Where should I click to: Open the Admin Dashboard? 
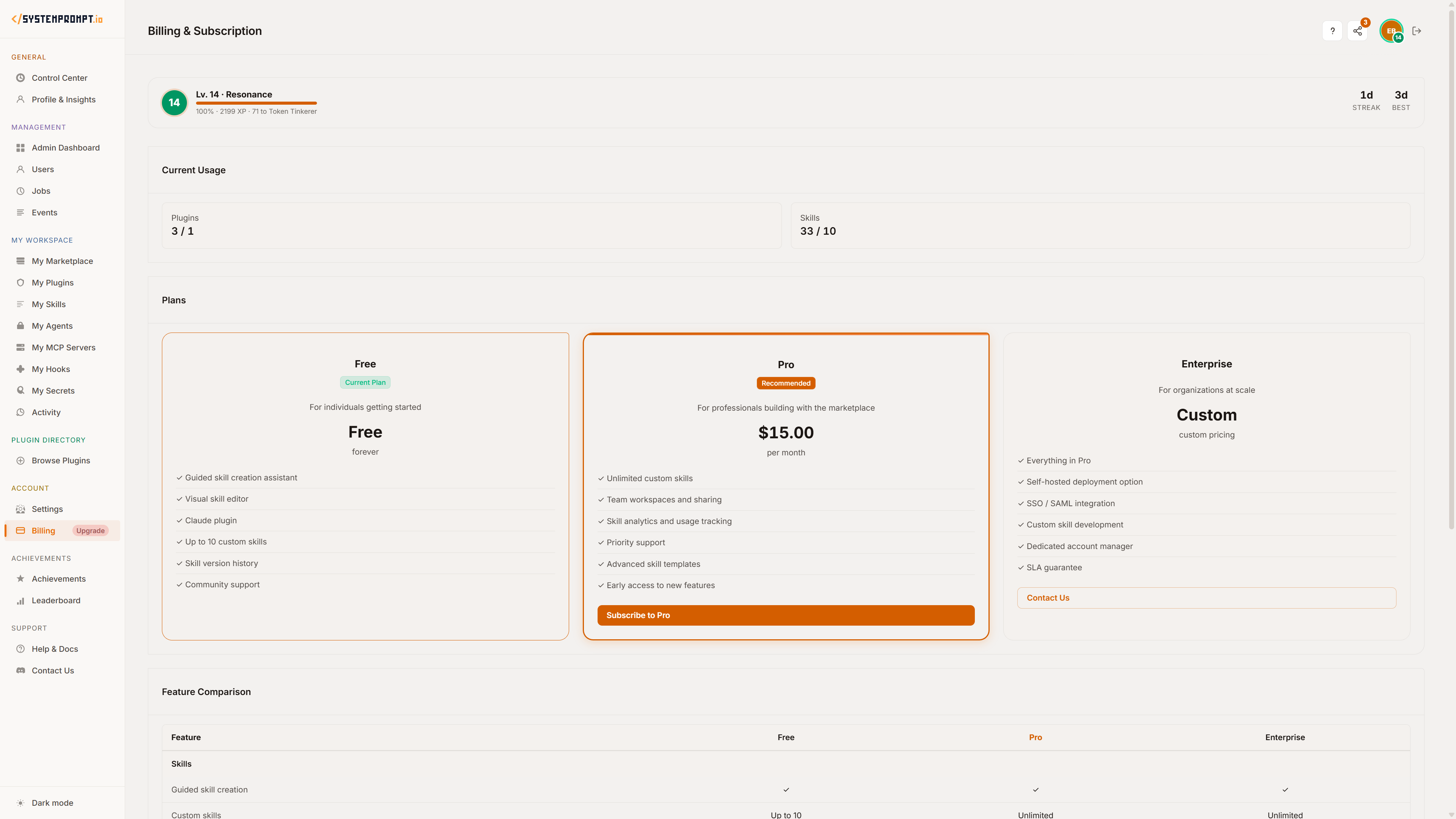coord(66,147)
